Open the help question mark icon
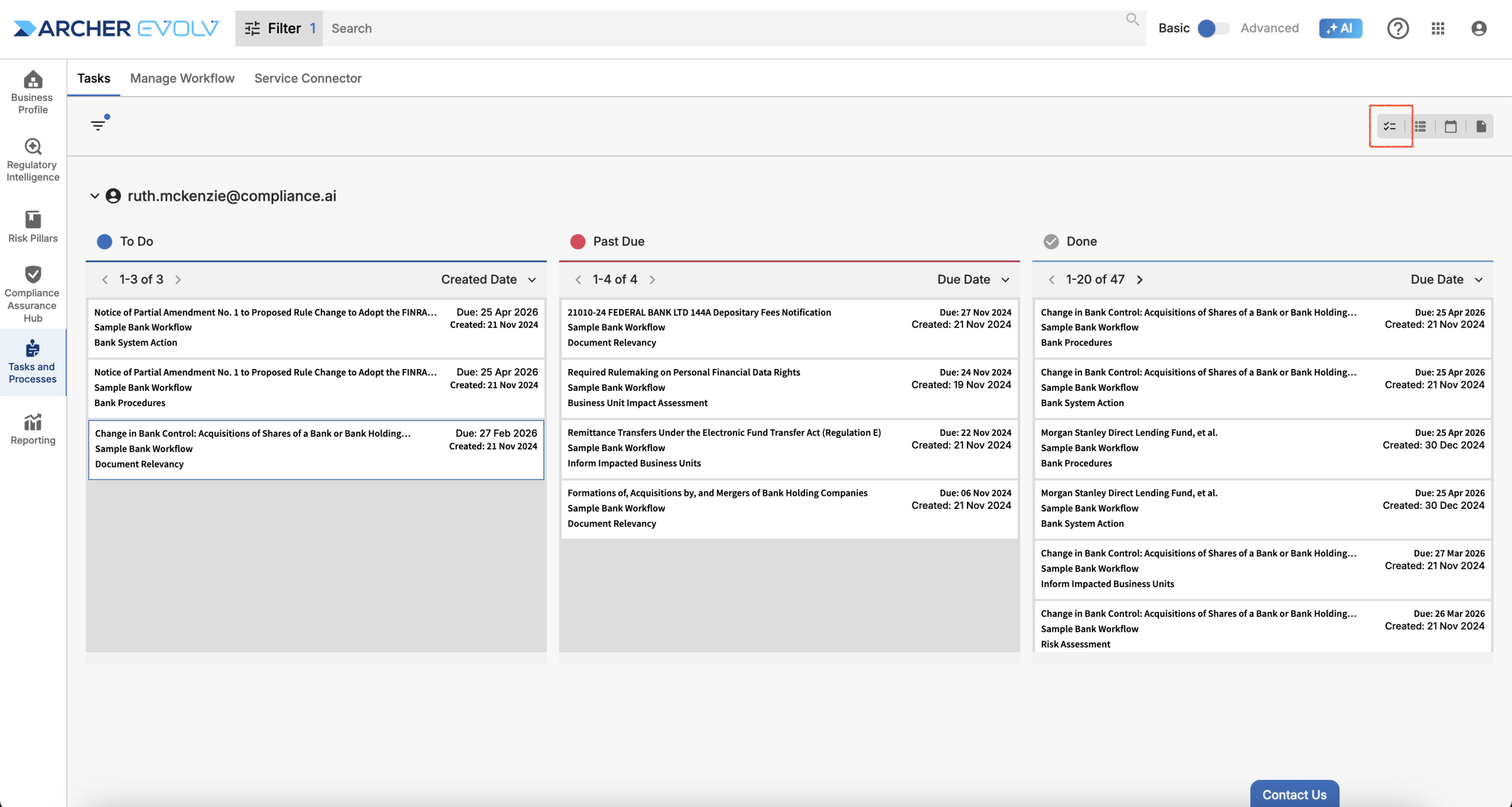The width and height of the screenshot is (1512, 807). click(1397, 28)
